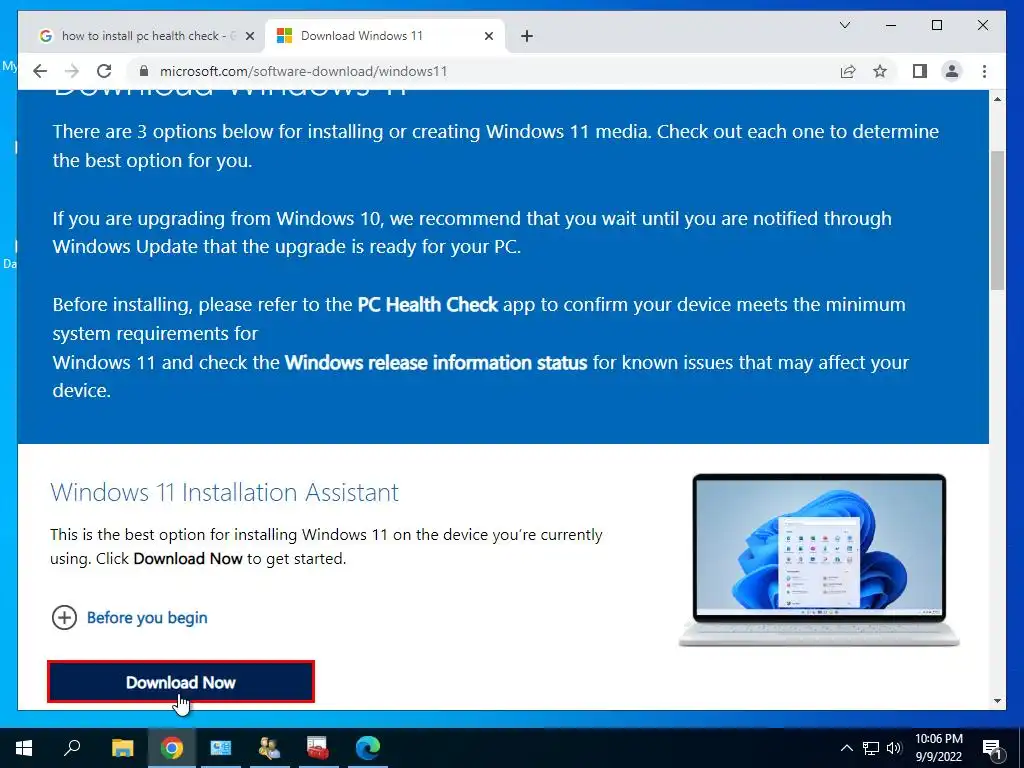Image resolution: width=1024 pixels, height=768 pixels.
Task: Open the users app taskbar icon
Action: 269,748
